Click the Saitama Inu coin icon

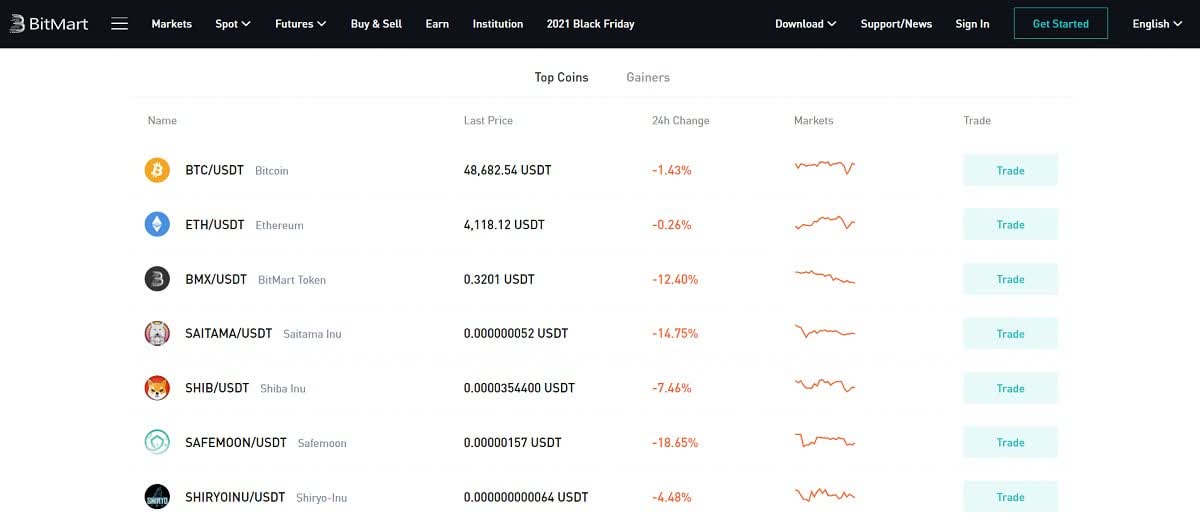(157, 333)
